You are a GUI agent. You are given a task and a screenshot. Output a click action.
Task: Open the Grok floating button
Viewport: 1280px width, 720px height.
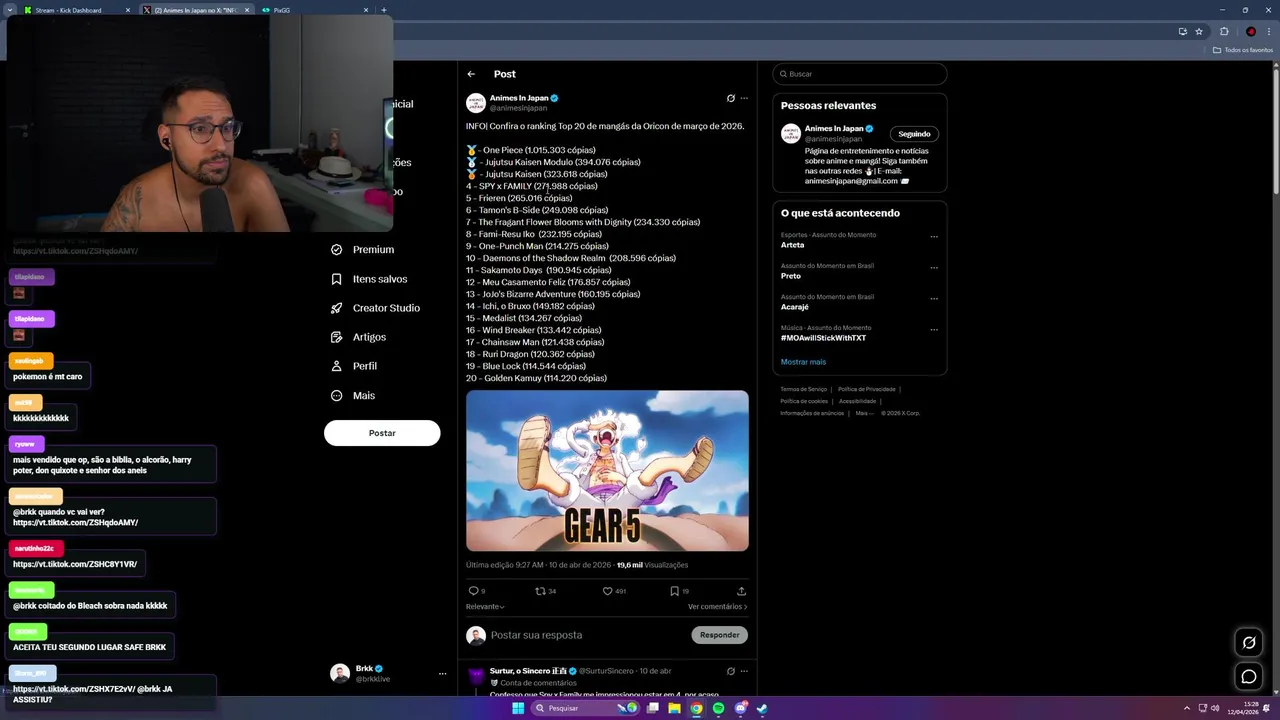click(1248, 643)
